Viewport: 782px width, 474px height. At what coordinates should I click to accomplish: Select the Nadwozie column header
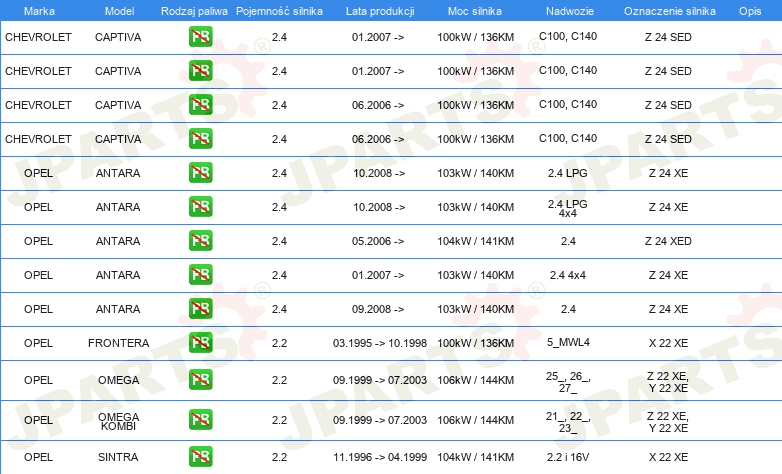point(570,11)
